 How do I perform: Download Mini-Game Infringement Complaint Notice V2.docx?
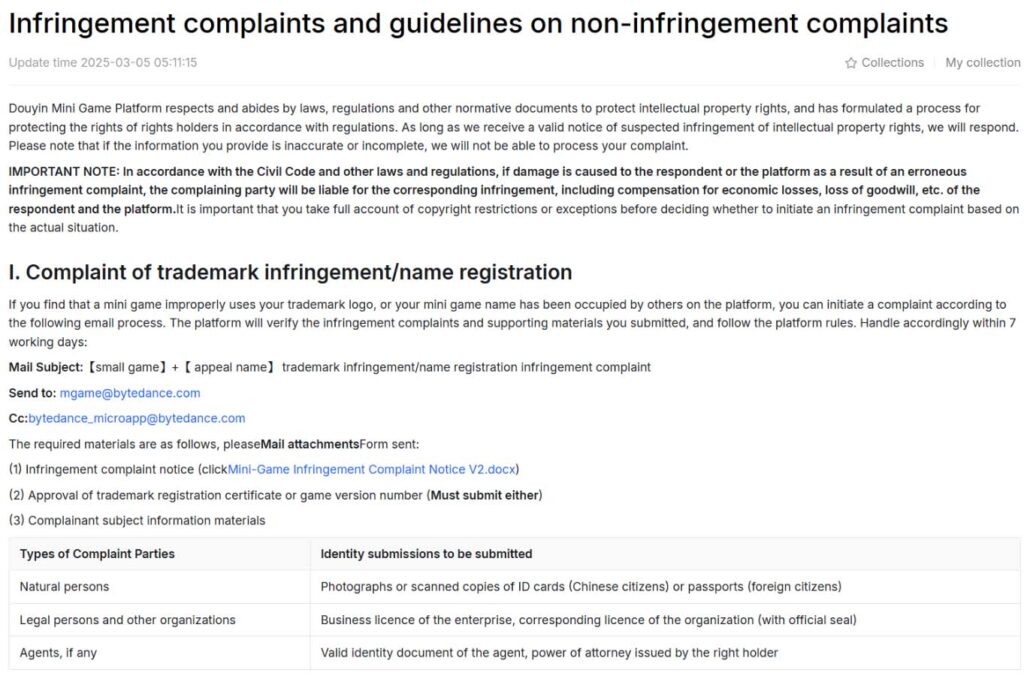coord(372,470)
